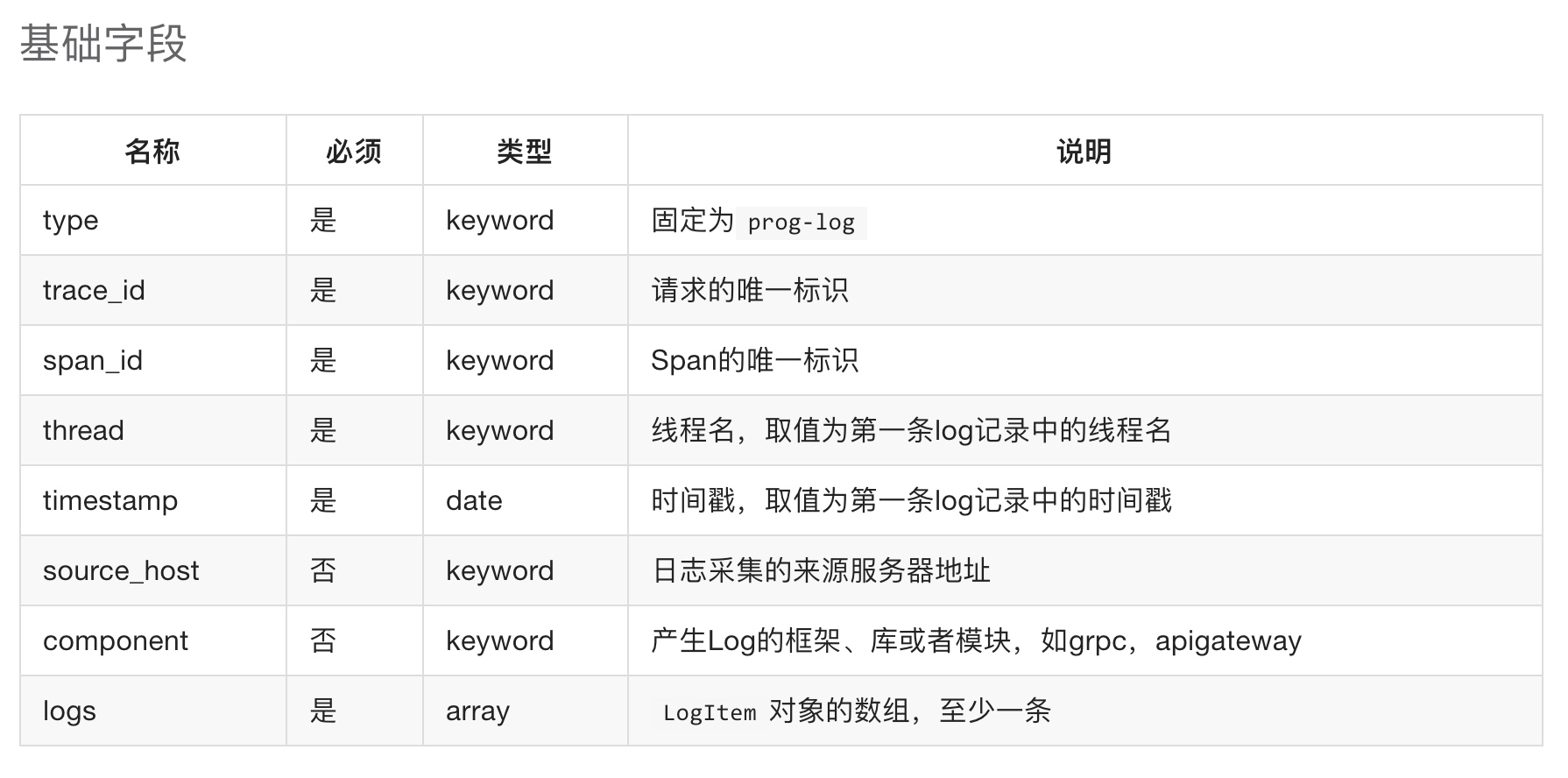
Task: Click the inline code prog-log
Action: coord(802,223)
